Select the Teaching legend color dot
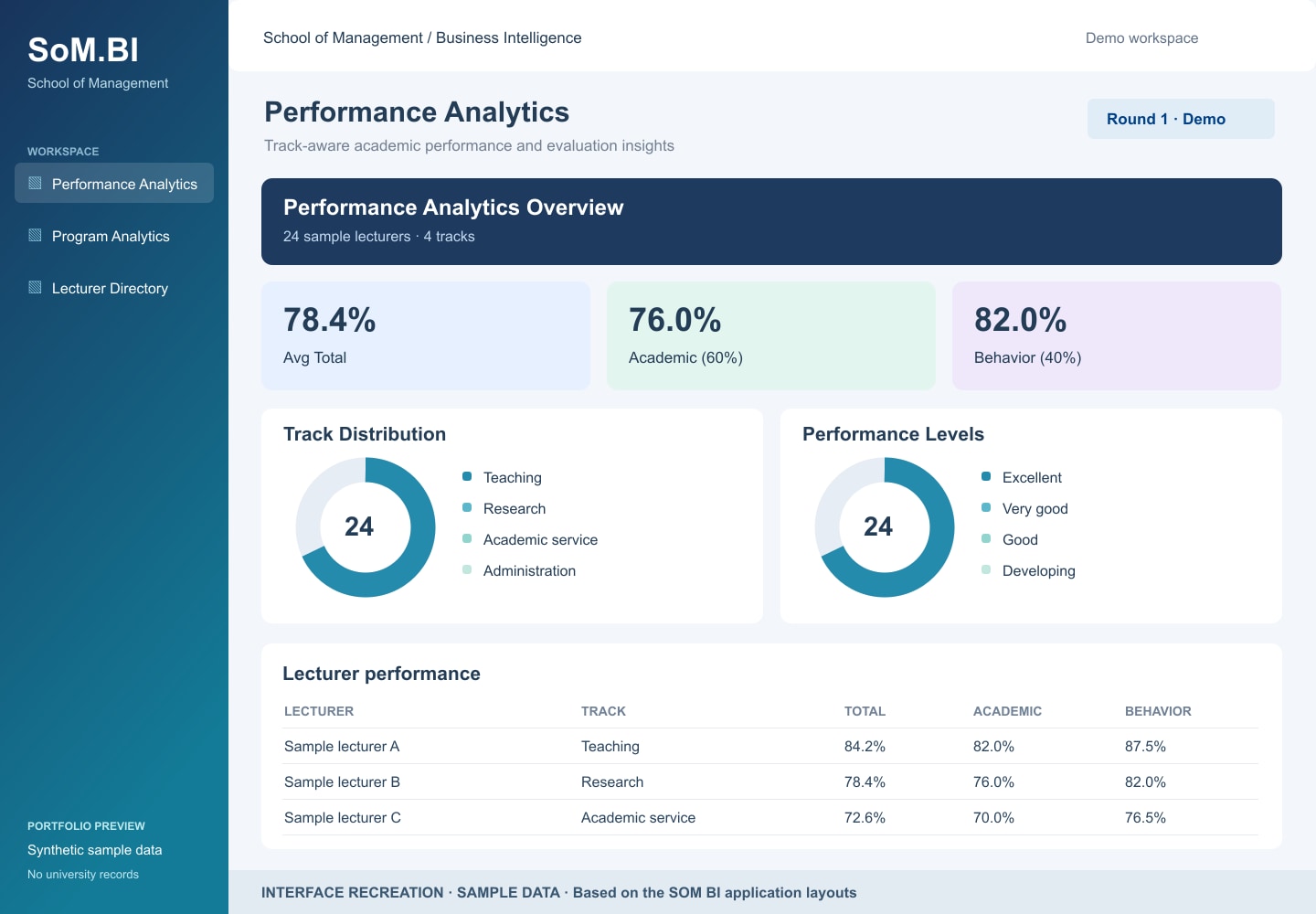Viewport: 1316px width, 914px height. [x=467, y=476]
